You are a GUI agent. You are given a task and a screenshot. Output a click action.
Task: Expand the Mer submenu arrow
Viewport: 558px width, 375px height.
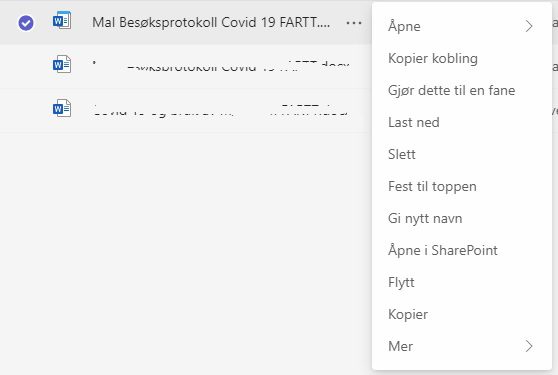[529, 346]
